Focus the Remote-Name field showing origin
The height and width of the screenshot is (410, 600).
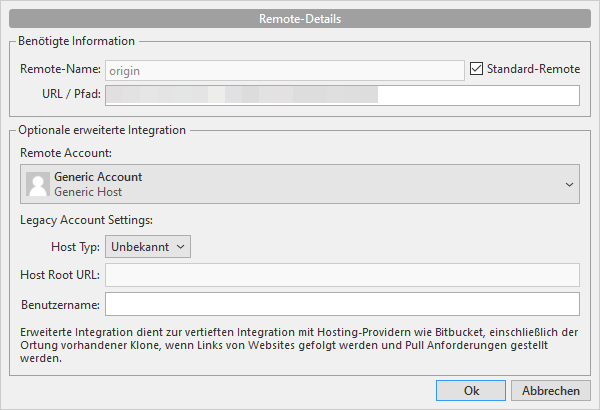coord(285,71)
